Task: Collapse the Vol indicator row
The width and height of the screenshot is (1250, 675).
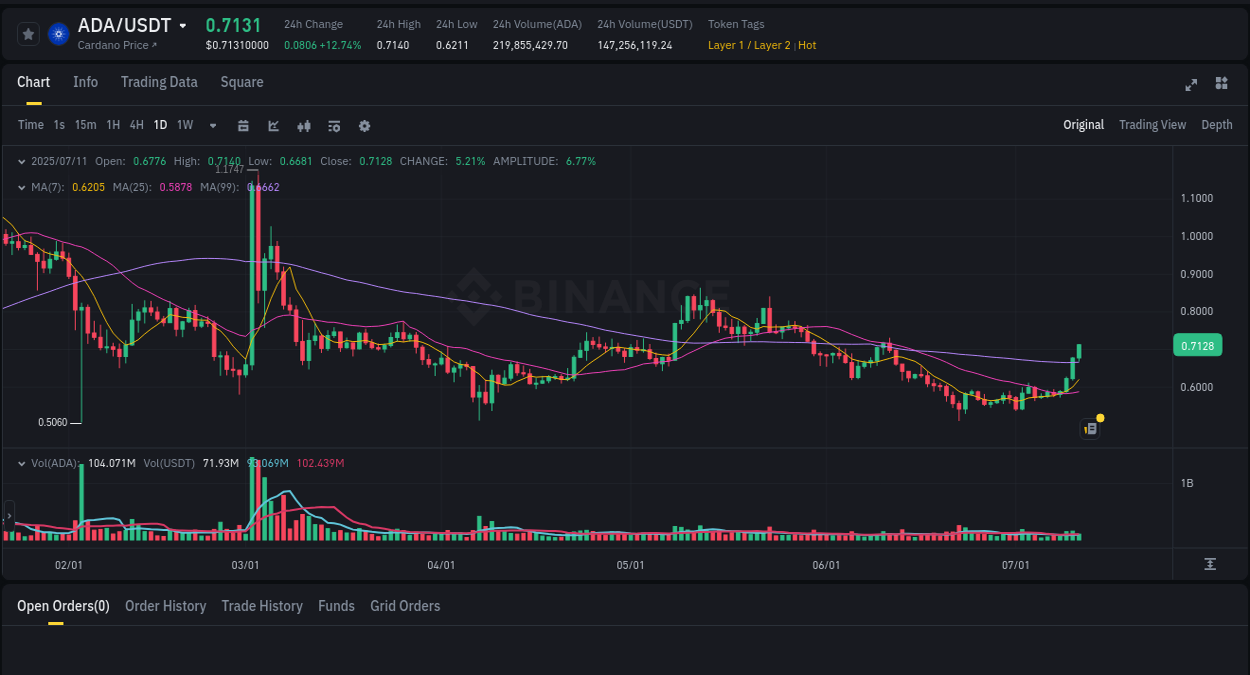Action: coord(22,463)
